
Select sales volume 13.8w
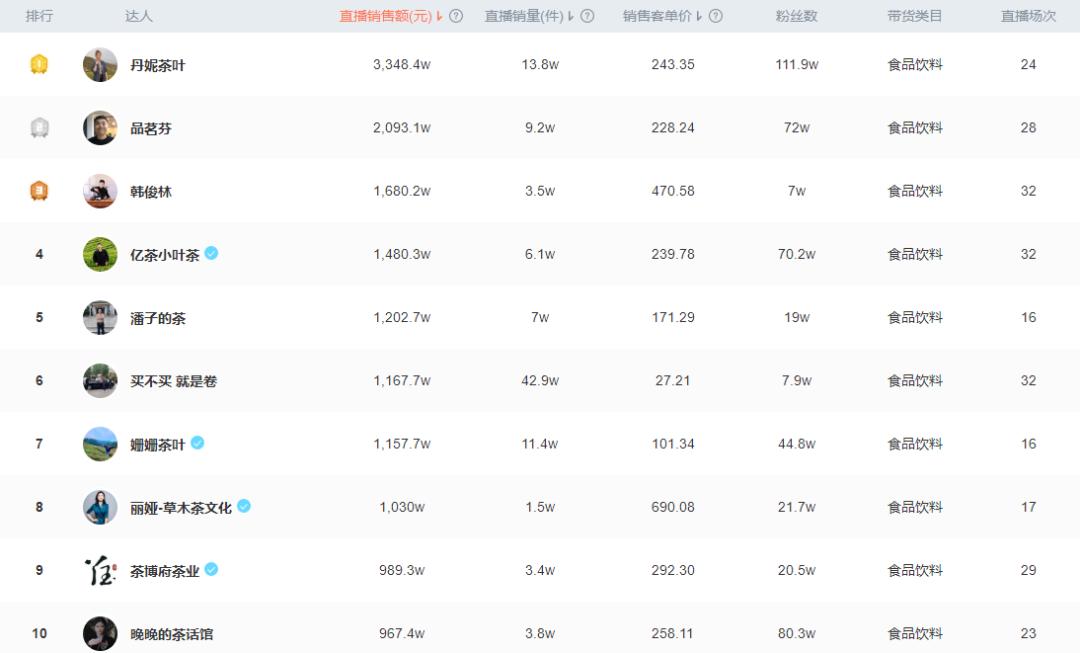(x=540, y=65)
